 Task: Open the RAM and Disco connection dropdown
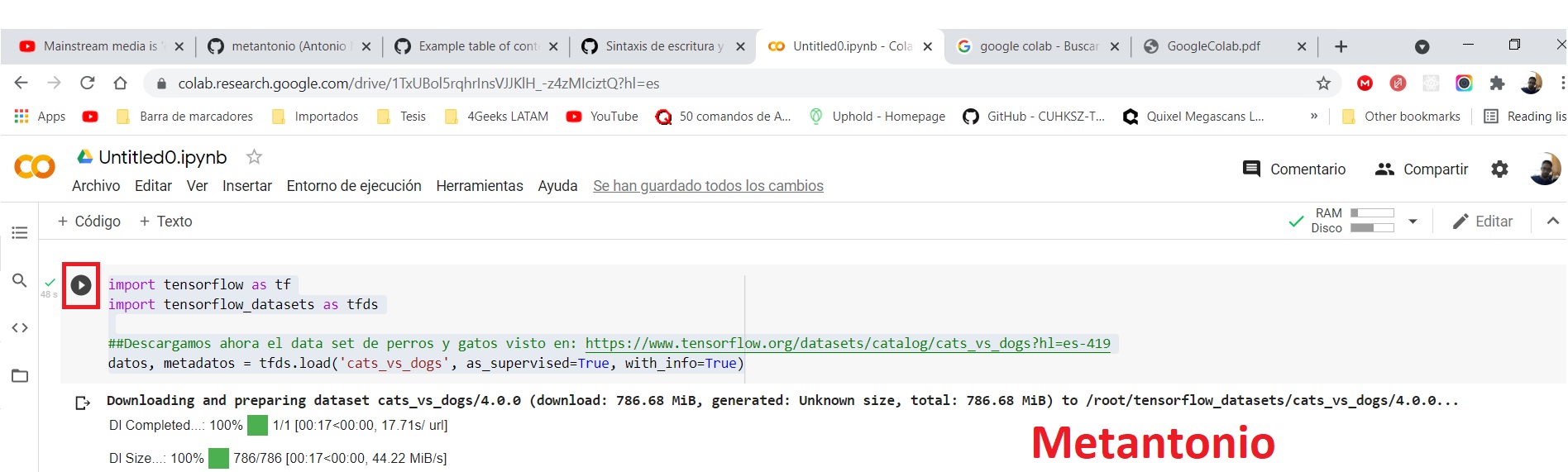click(1413, 221)
